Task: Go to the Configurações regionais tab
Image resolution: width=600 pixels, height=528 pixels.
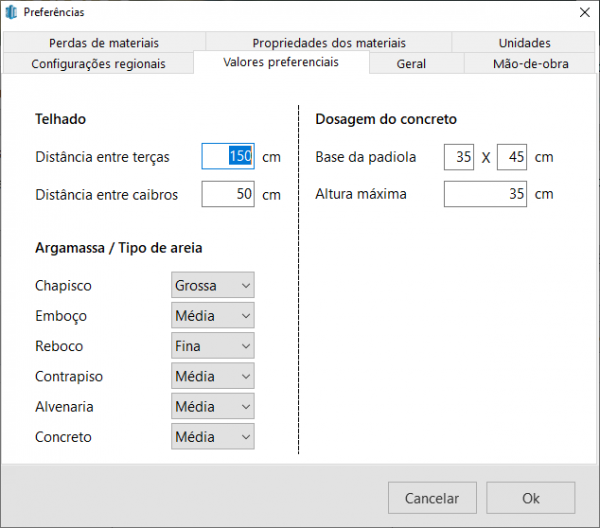Action: [98, 63]
